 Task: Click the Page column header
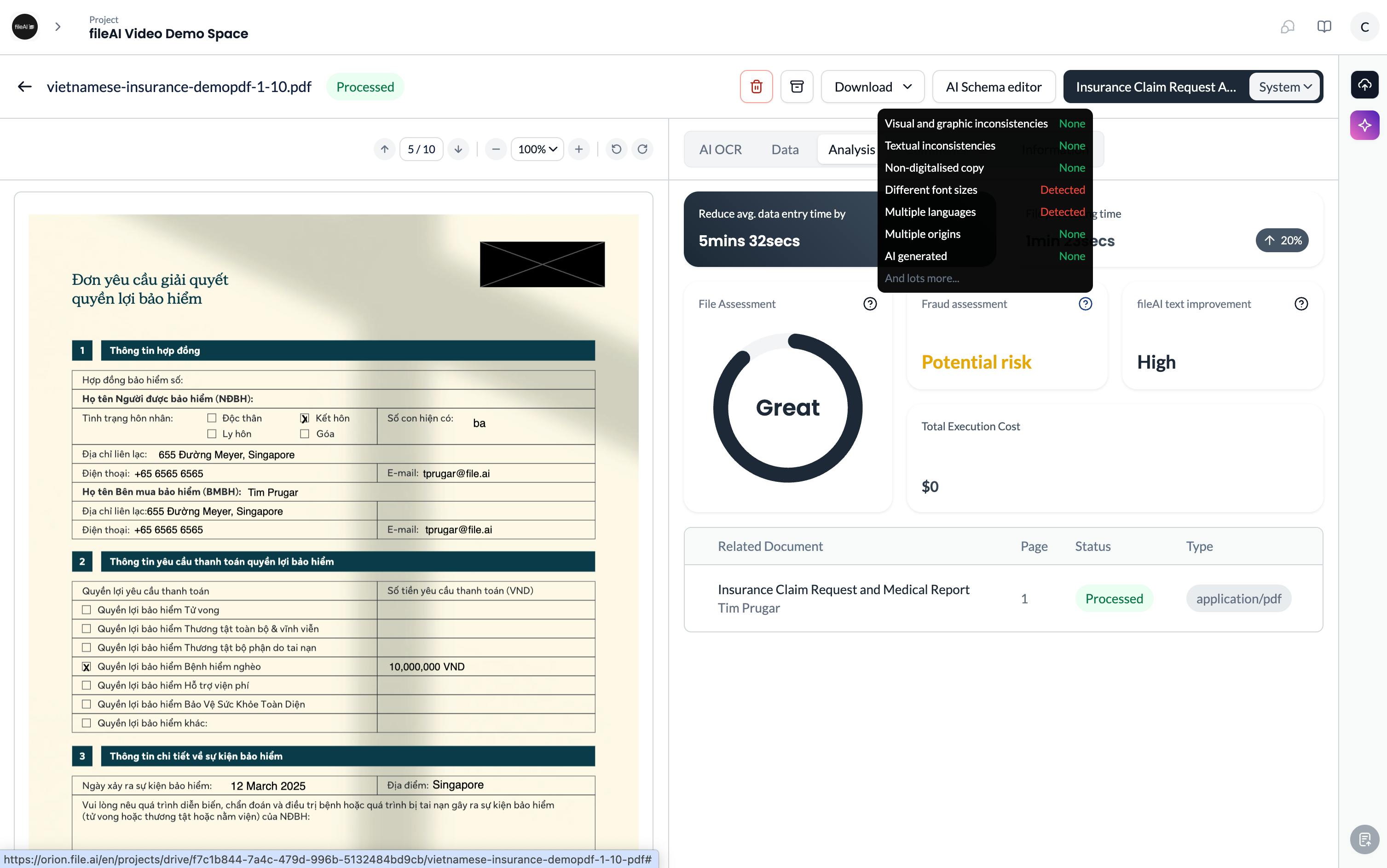[1034, 546]
